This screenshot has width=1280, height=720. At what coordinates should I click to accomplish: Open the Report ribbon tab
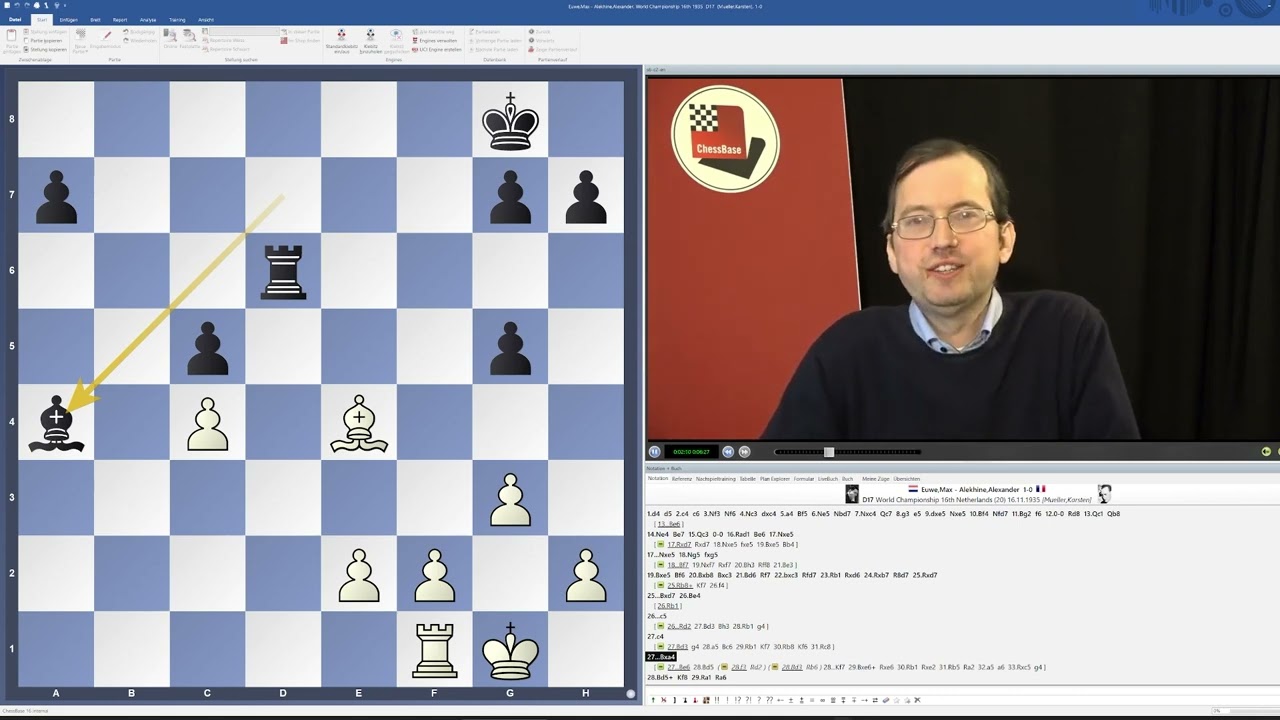[120, 20]
